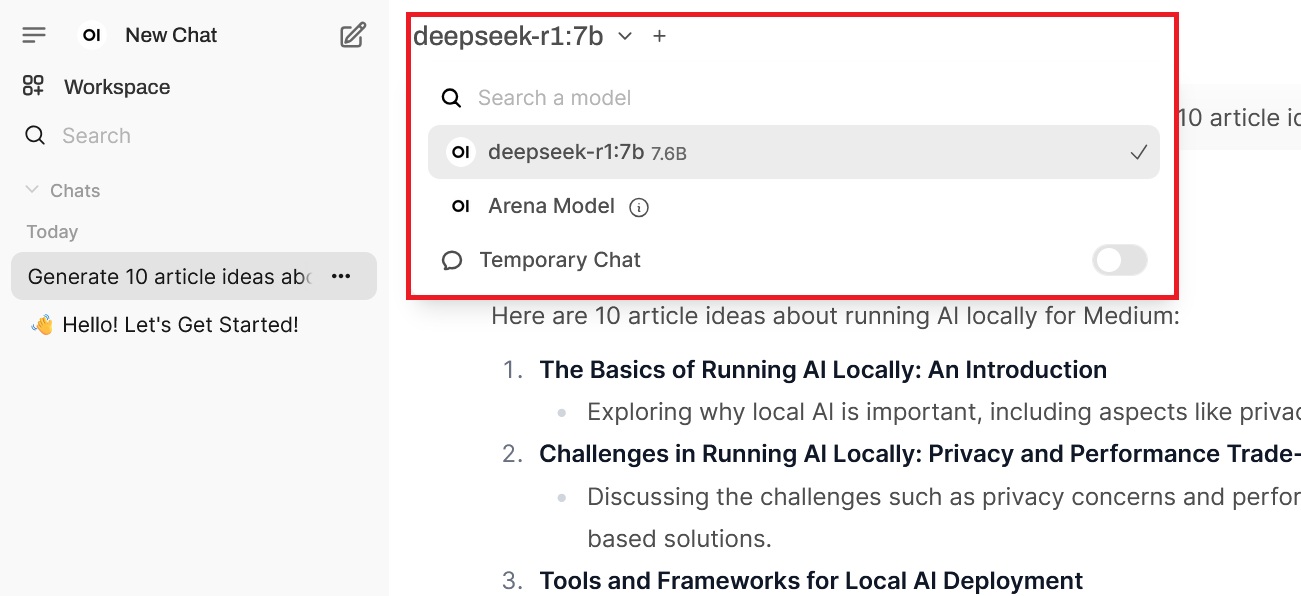Screen dimensions: 1301x596
Task: Click the 'Chats' section label
Action: click(x=75, y=190)
